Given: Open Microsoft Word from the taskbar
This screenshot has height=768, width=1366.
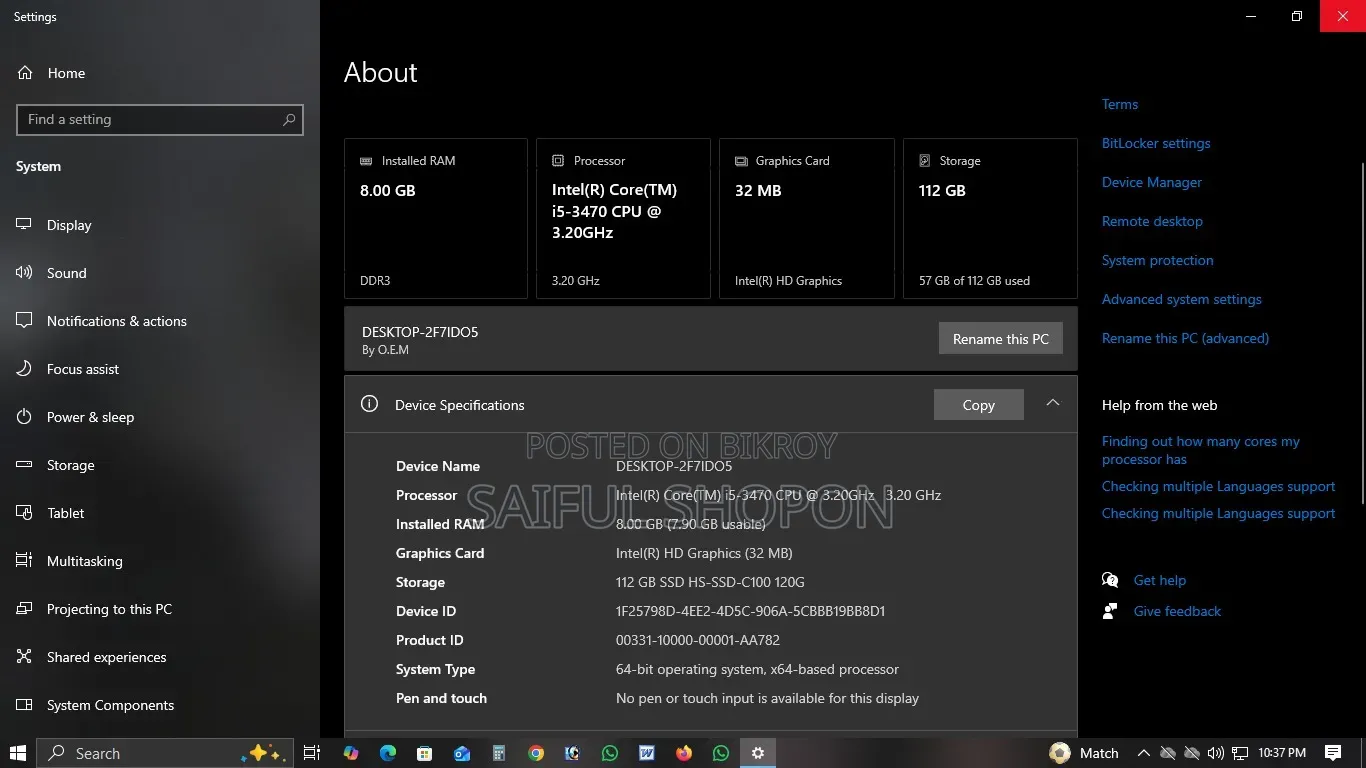Looking at the screenshot, I should point(647,753).
